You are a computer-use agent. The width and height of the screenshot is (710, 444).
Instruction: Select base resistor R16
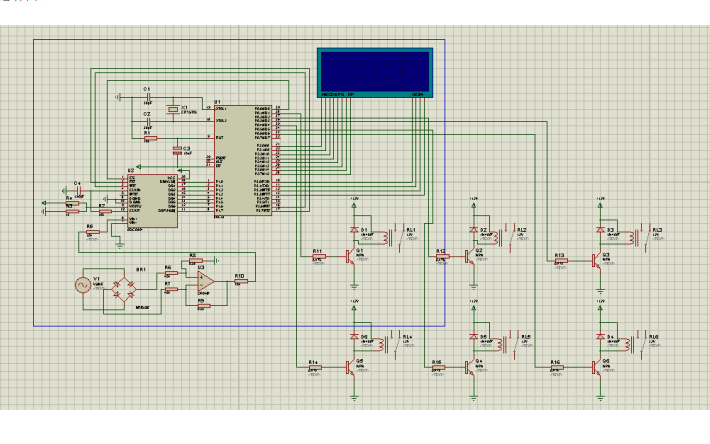point(557,368)
